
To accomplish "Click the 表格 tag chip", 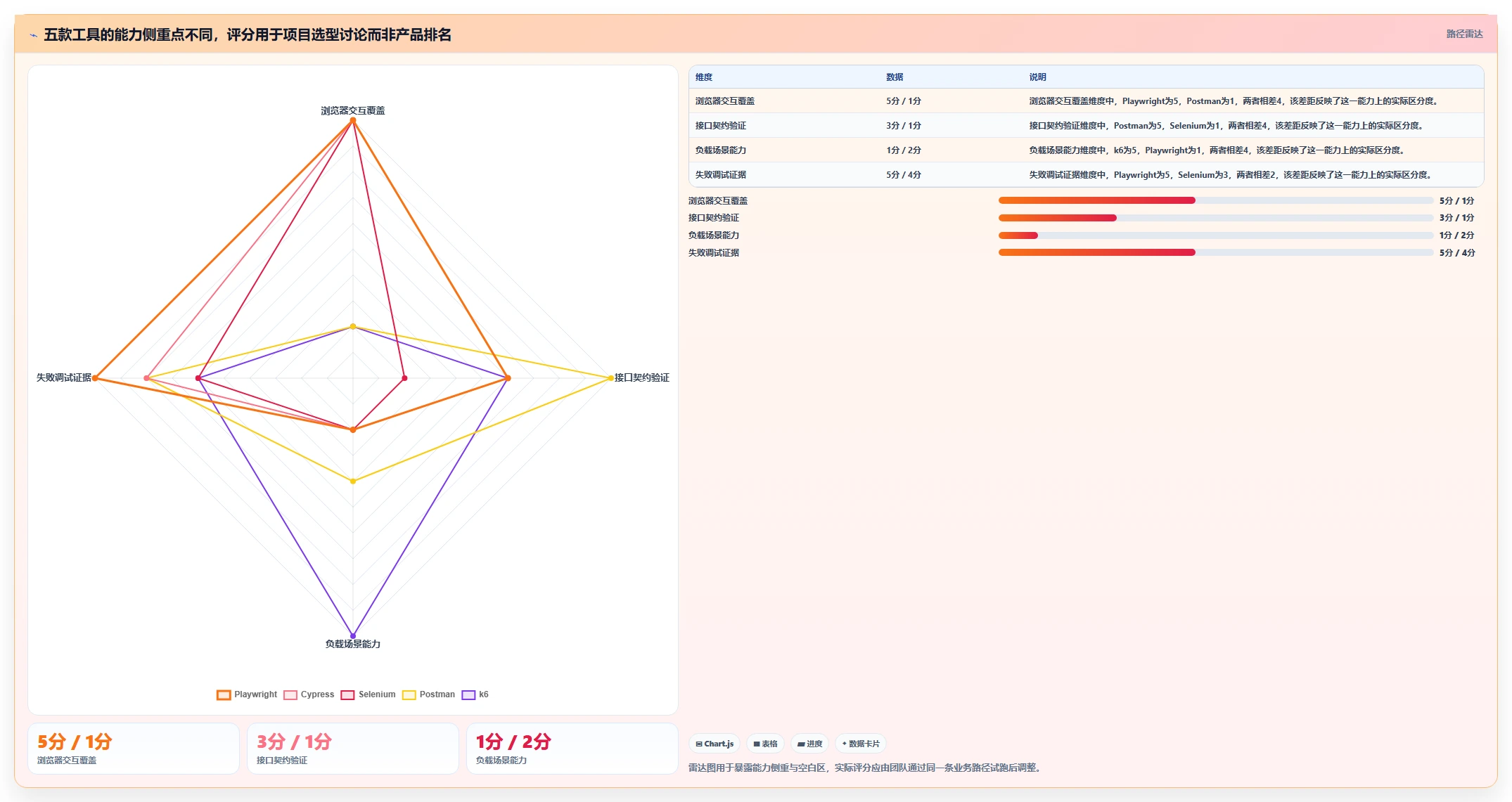I will coord(765,744).
